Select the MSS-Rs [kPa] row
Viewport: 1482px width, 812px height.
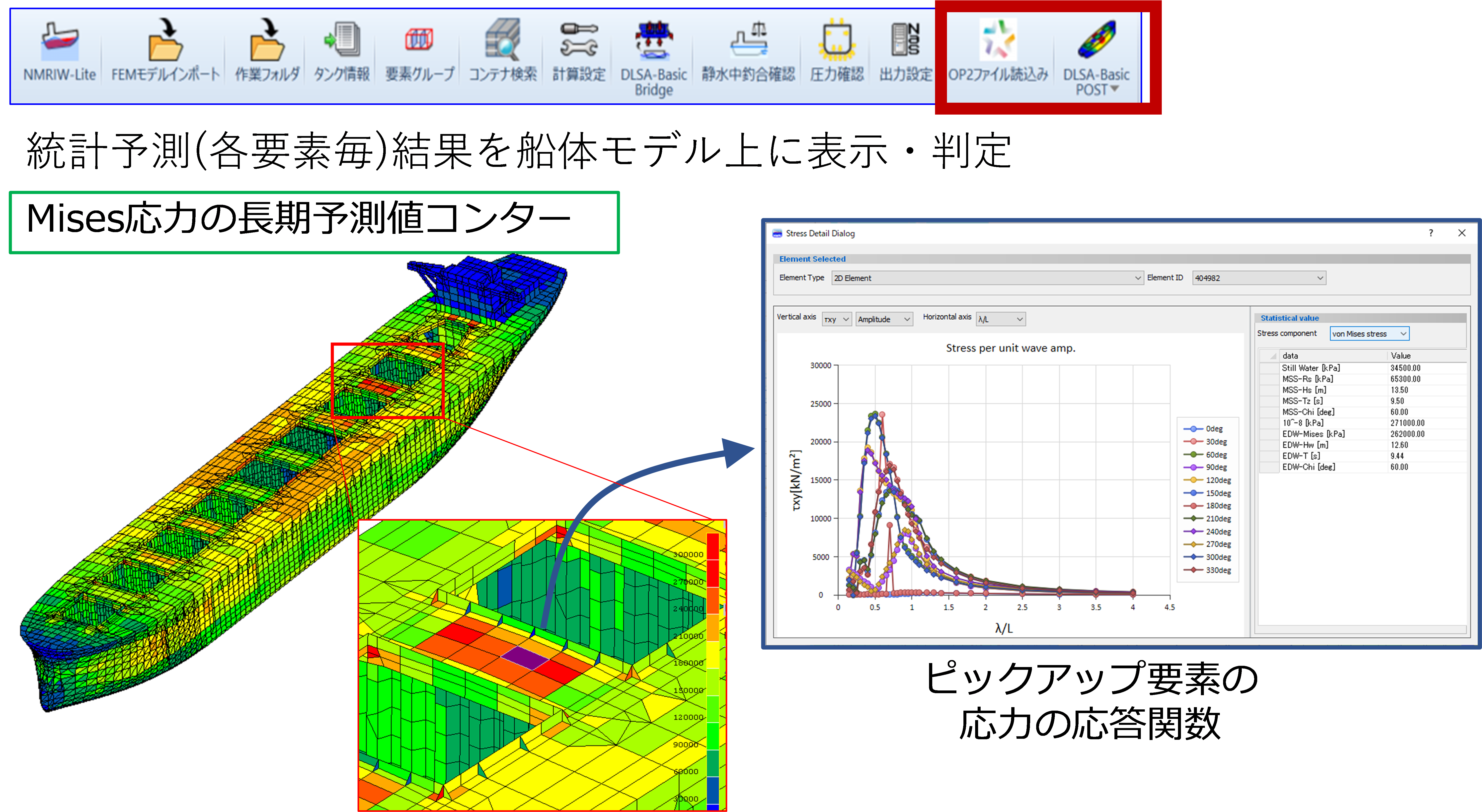point(1363,379)
